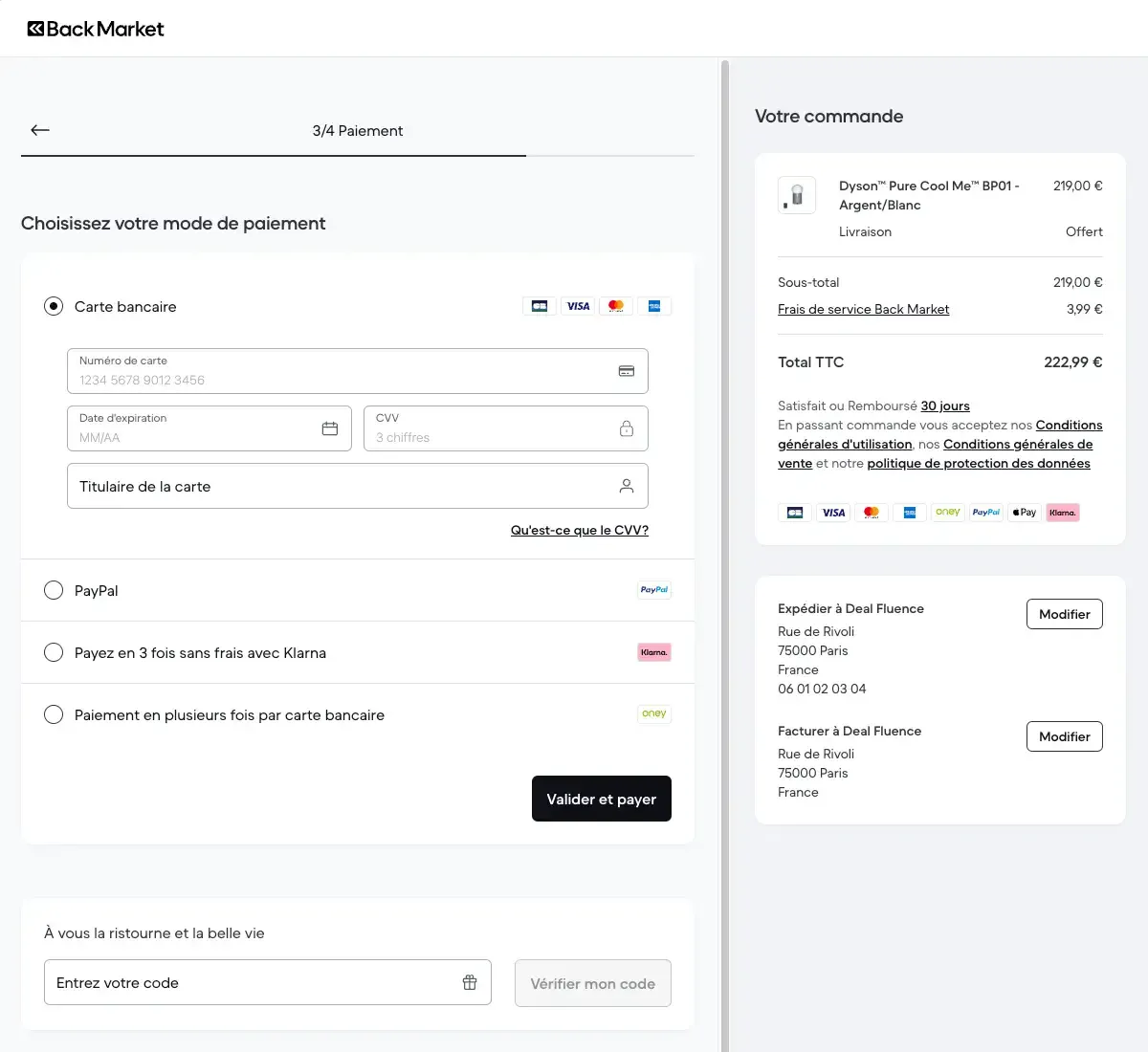Click the back arrow on the payment step

(40, 130)
